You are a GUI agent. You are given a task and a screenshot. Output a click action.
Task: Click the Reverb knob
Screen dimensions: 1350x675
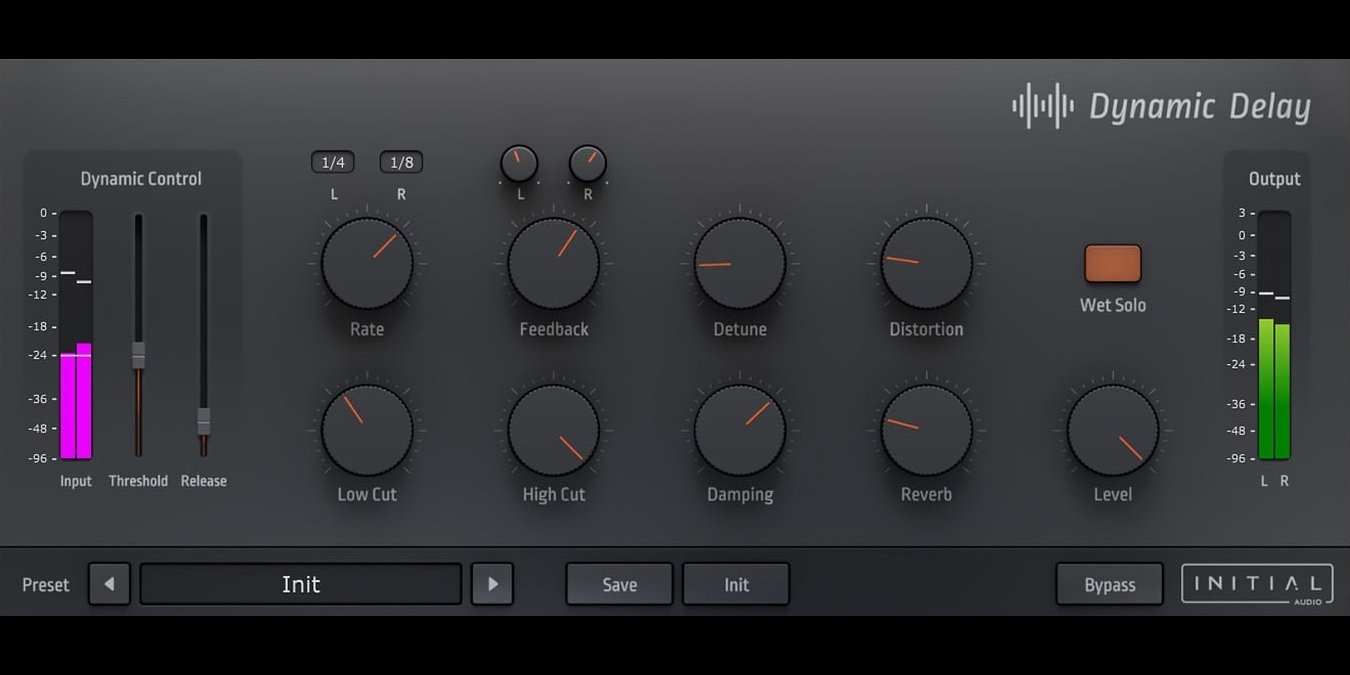click(x=926, y=428)
